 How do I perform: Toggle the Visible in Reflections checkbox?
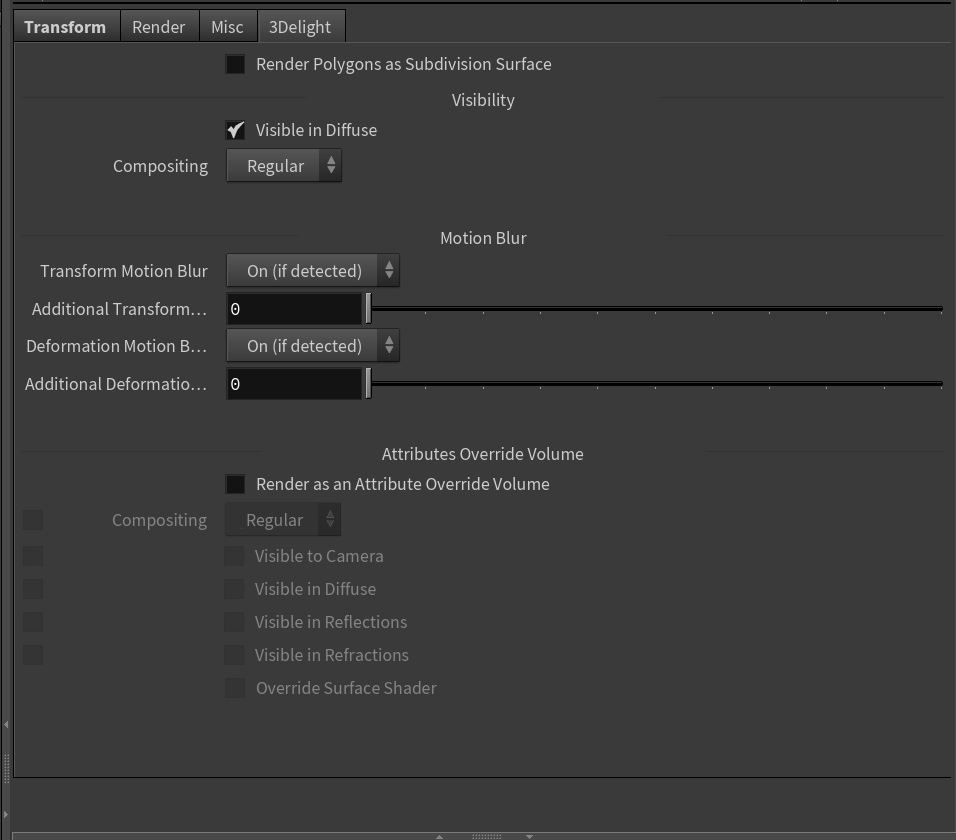[234, 621]
